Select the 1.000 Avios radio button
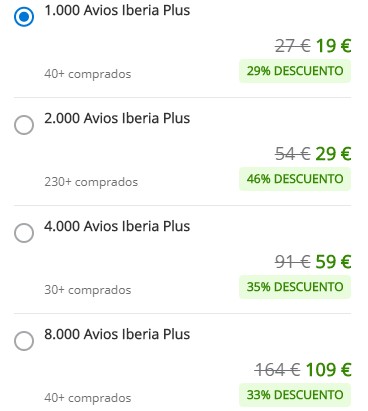 24,17
